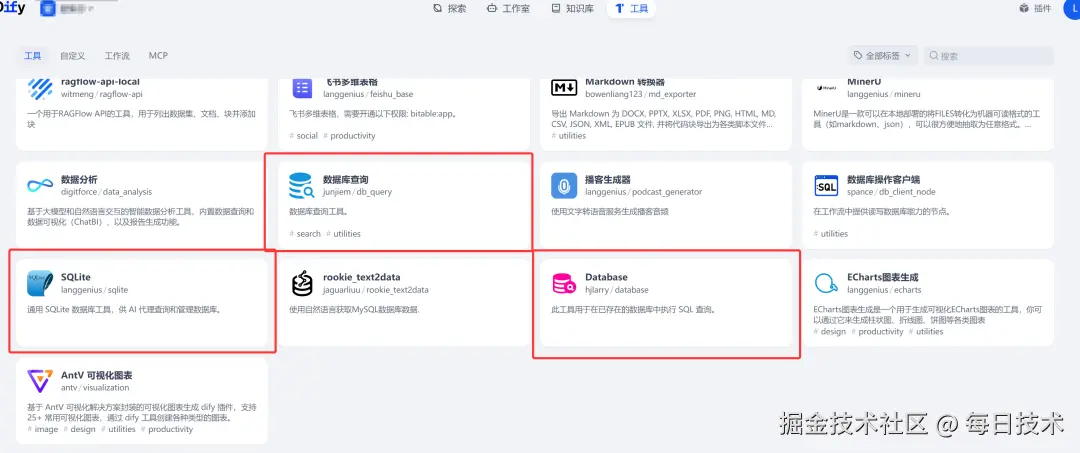Click the Markdown converter M↓ icon
The width and height of the screenshot is (1080, 453).
point(564,87)
